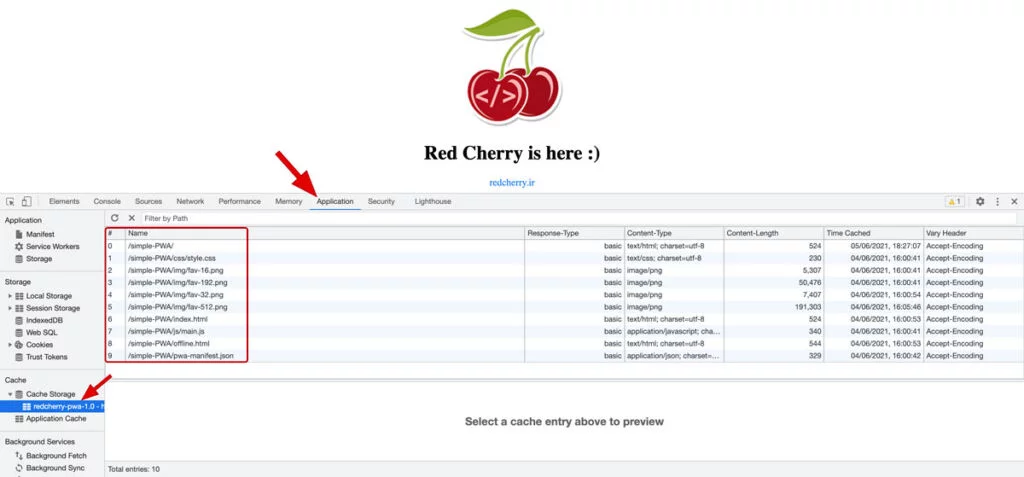
Task: Toggle the device toolbar icon
Action: pos(26,202)
